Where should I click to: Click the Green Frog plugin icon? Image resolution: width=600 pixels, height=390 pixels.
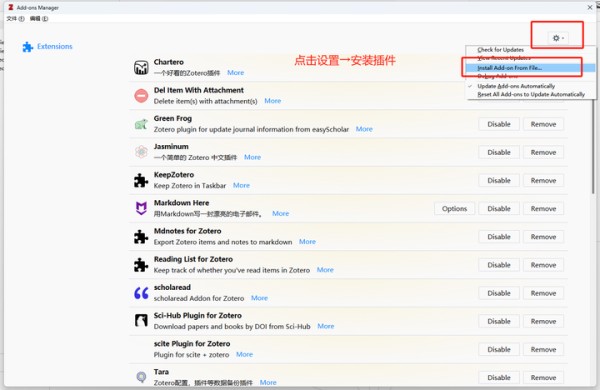[x=141, y=124]
